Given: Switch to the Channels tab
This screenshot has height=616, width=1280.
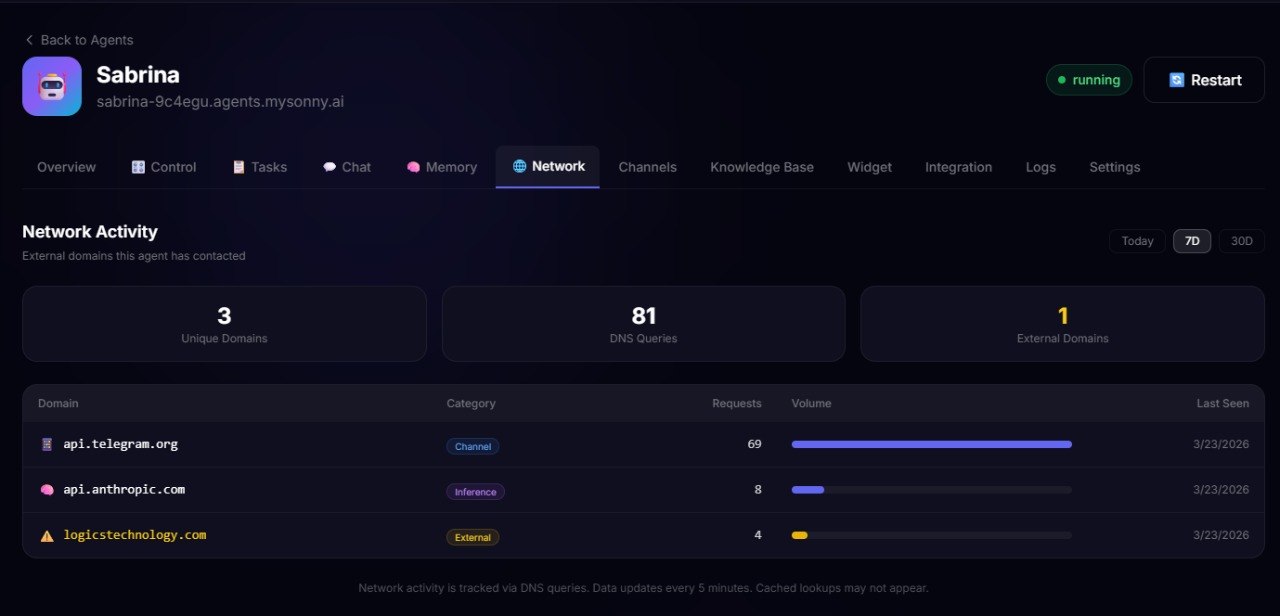Looking at the screenshot, I should coord(647,166).
